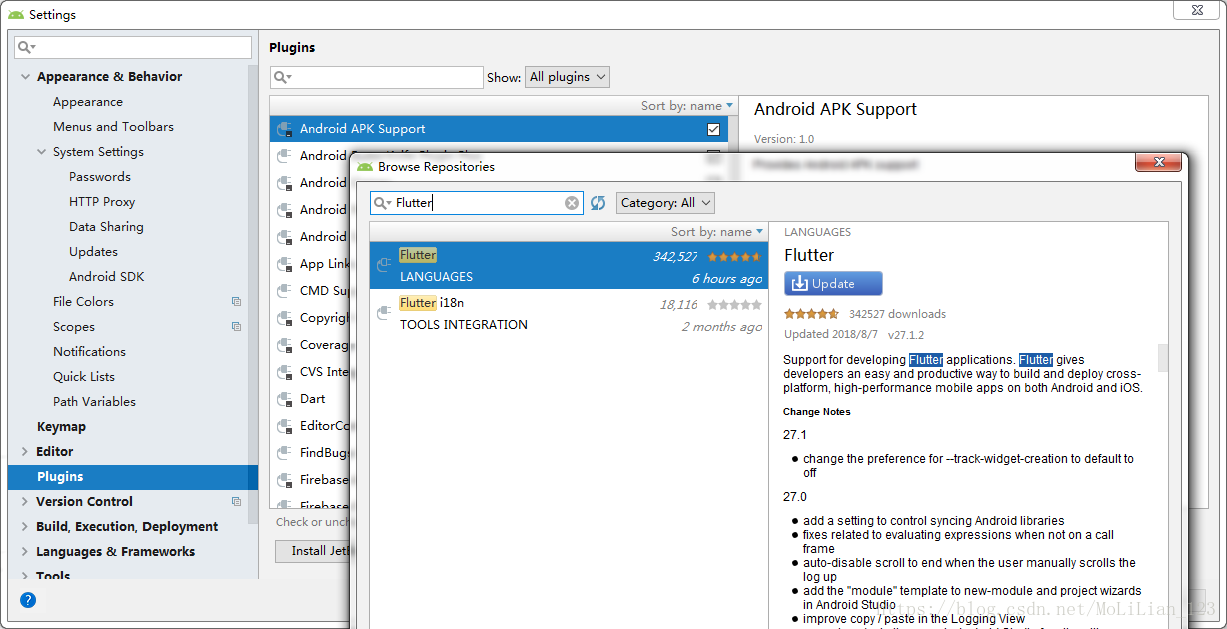Open Data Sharing settings
This screenshot has width=1227, height=629.
(x=106, y=227)
